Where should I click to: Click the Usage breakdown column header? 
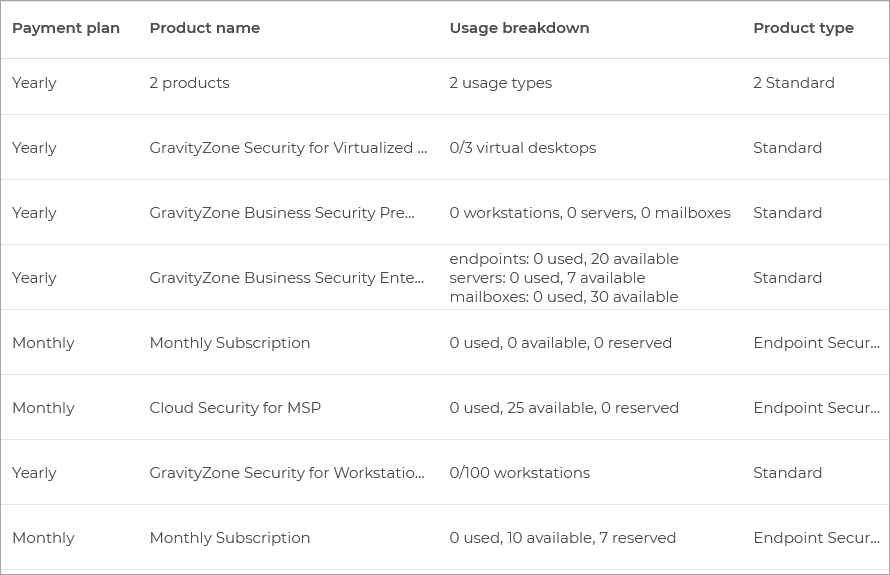click(519, 28)
